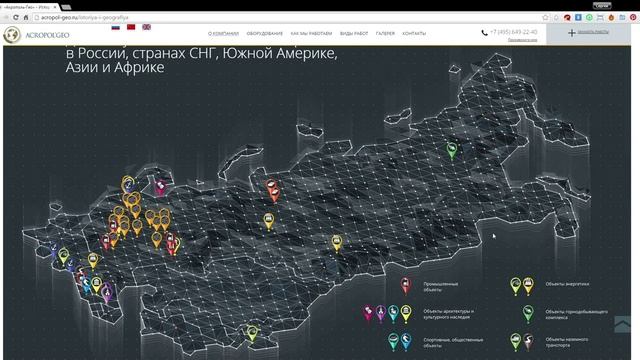The height and width of the screenshot is (360, 640).
Task: Switch site language to Chinese flag
Action: 131,27
